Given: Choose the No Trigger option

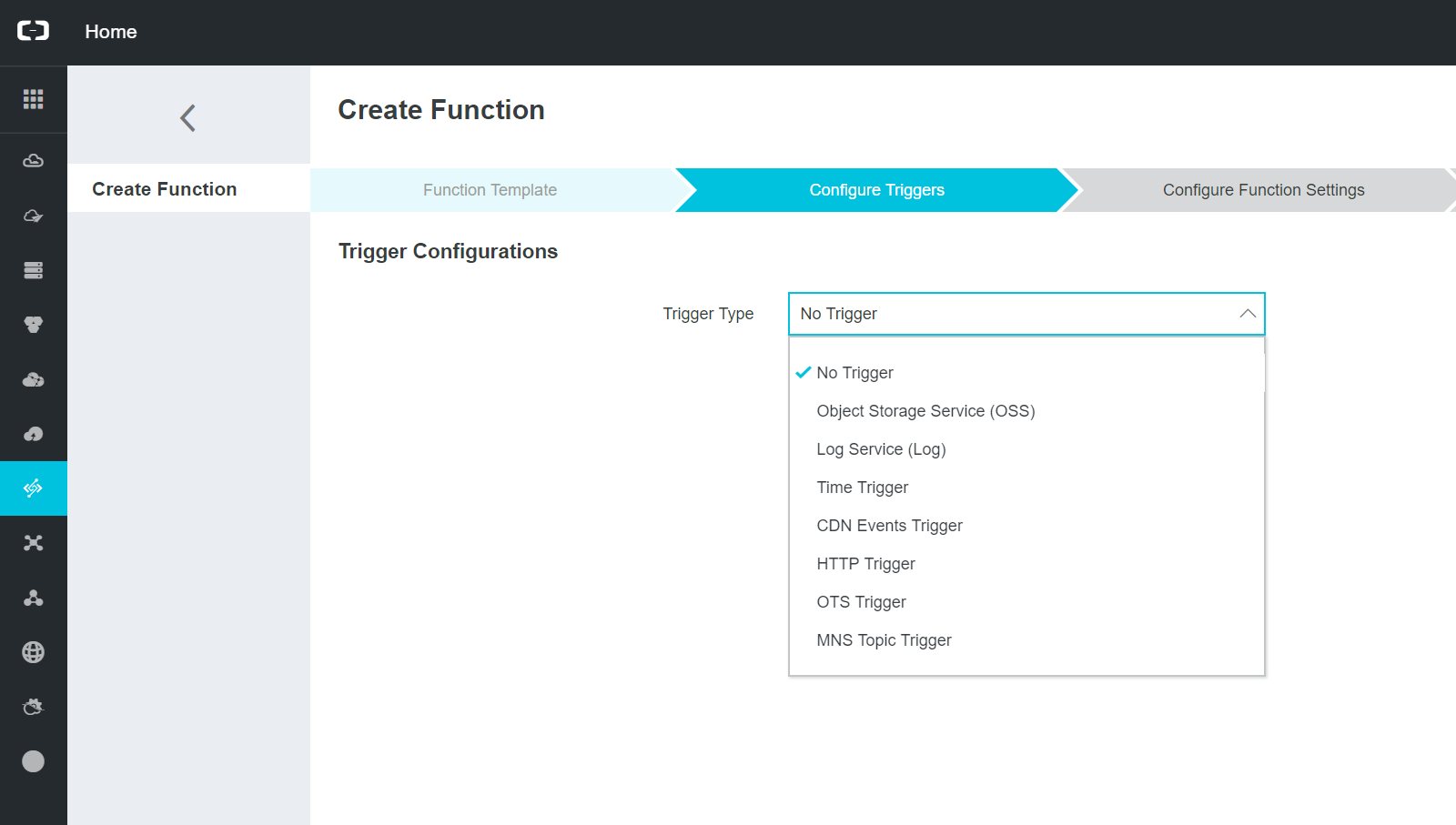Looking at the screenshot, I should [1026, 373].
